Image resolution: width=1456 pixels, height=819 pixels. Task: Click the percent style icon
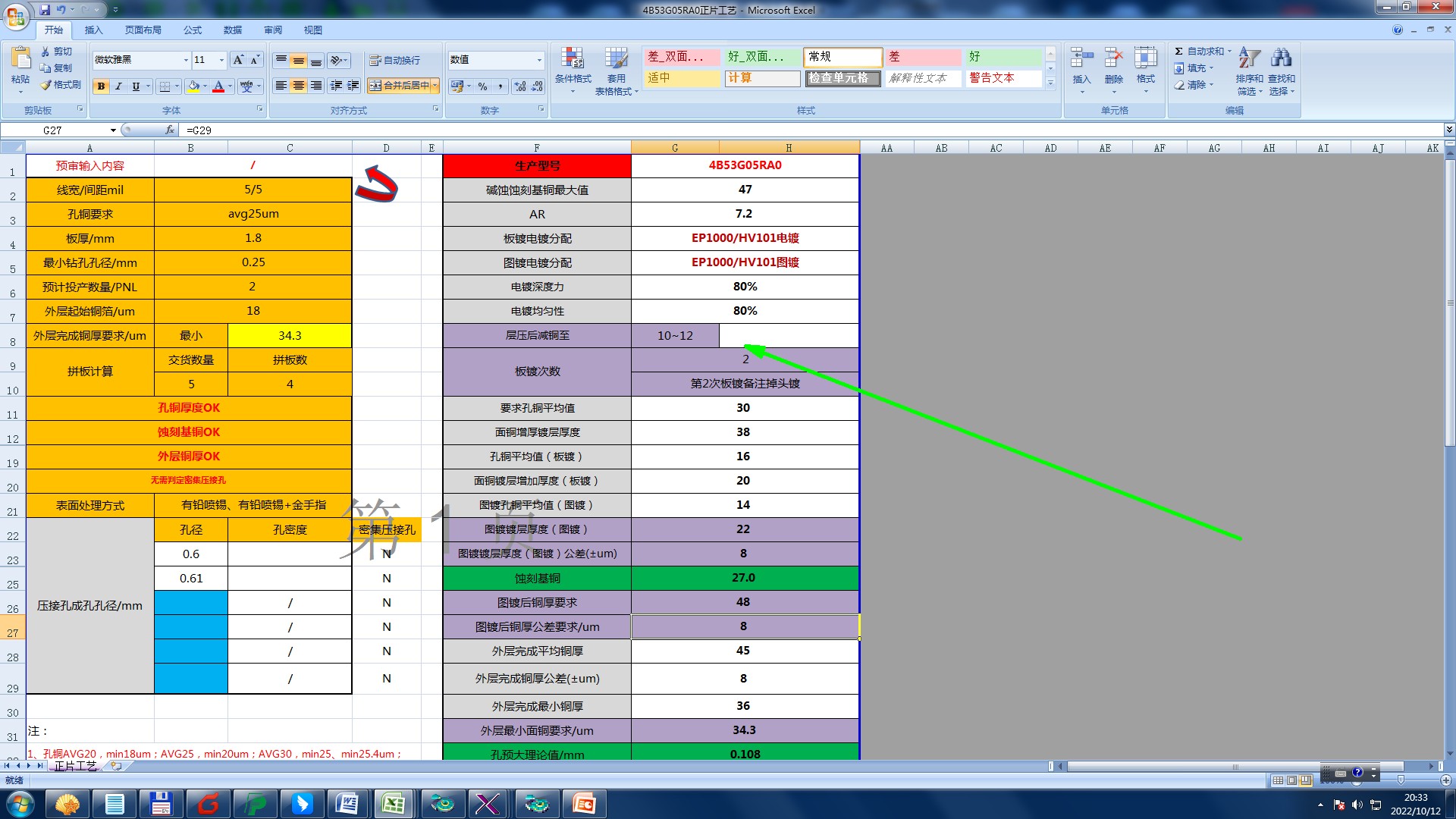[x=482, y=86]
